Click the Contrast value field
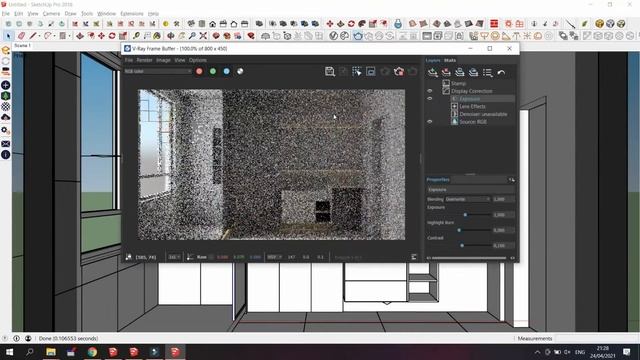640x360 pixels. point(503,245)
